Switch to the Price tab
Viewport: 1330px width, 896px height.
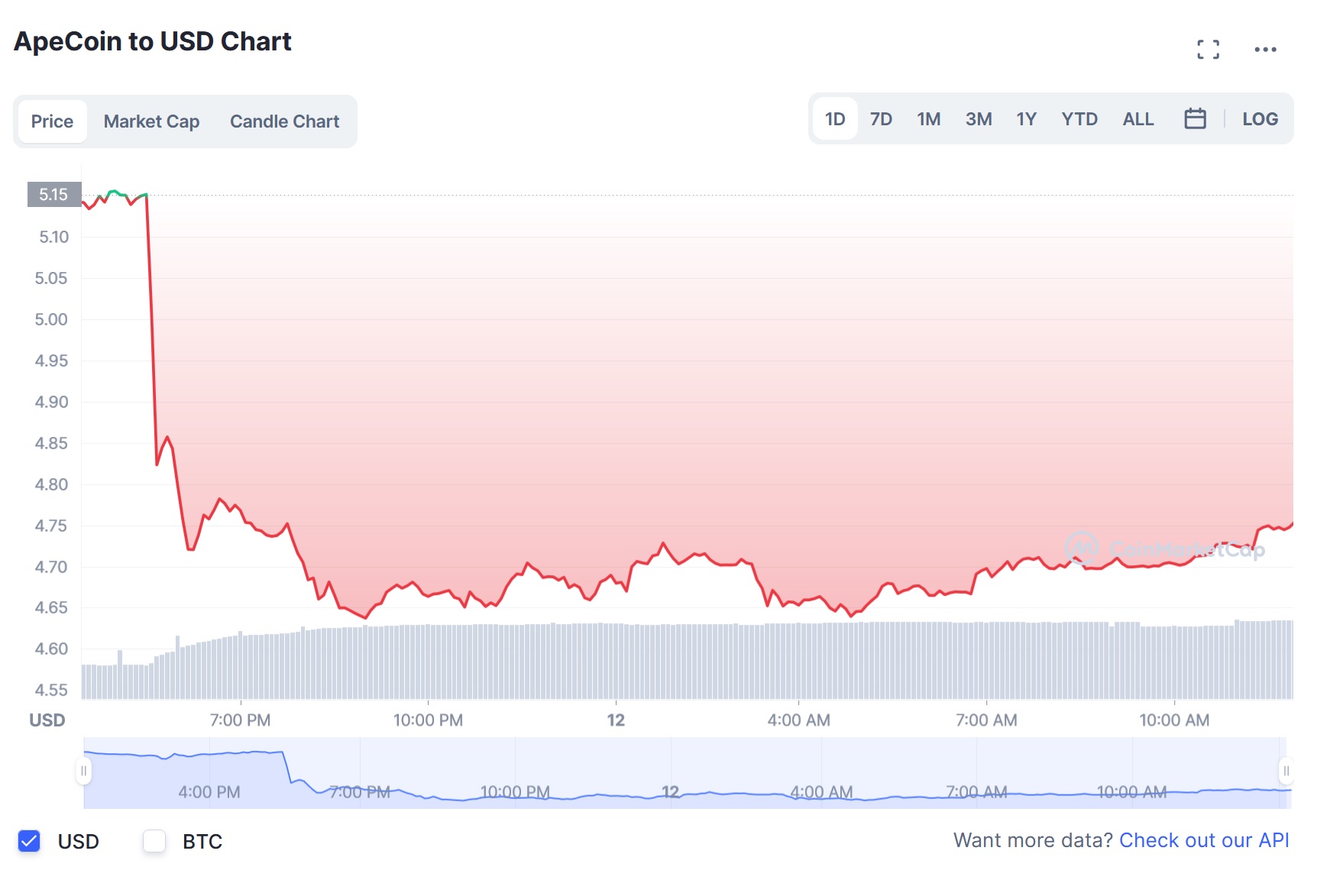point(52,121)
